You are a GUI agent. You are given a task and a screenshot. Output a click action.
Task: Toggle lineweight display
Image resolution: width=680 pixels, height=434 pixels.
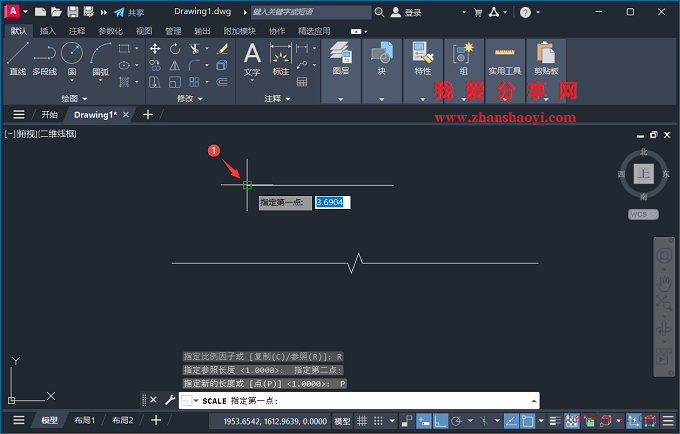pos(555,421)
